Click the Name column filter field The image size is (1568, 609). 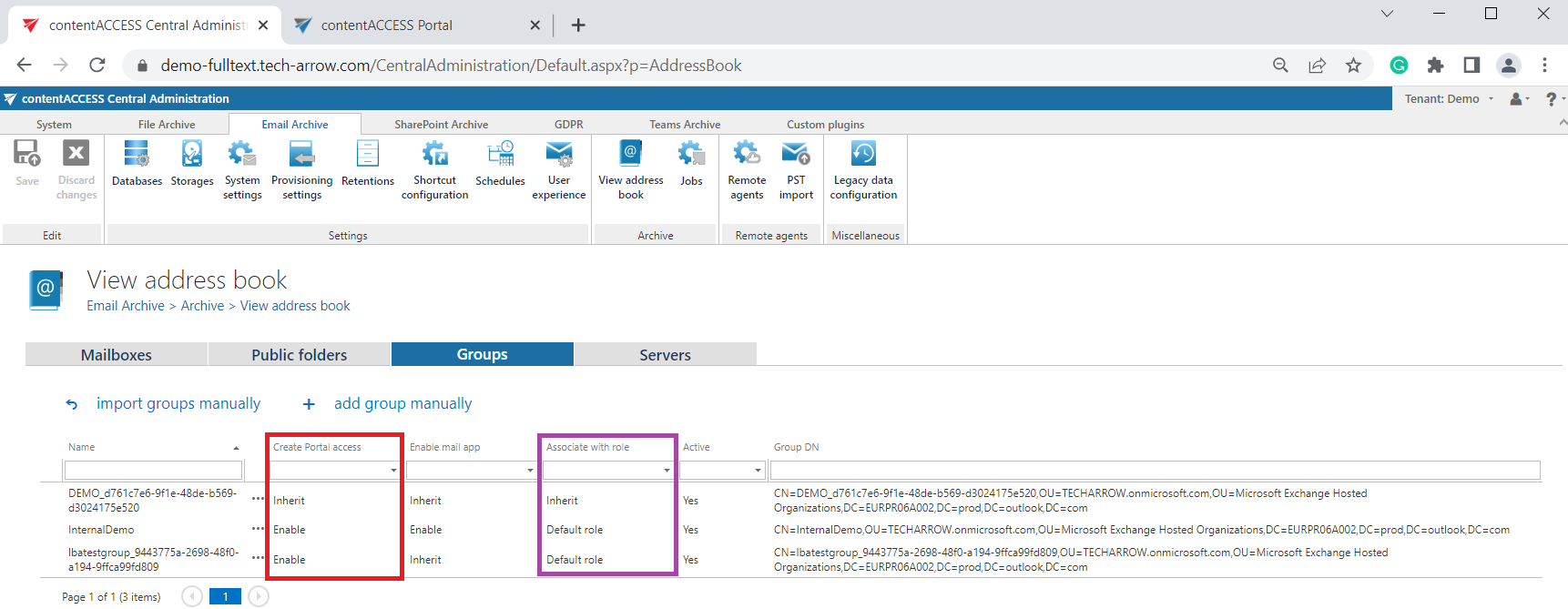153,471
